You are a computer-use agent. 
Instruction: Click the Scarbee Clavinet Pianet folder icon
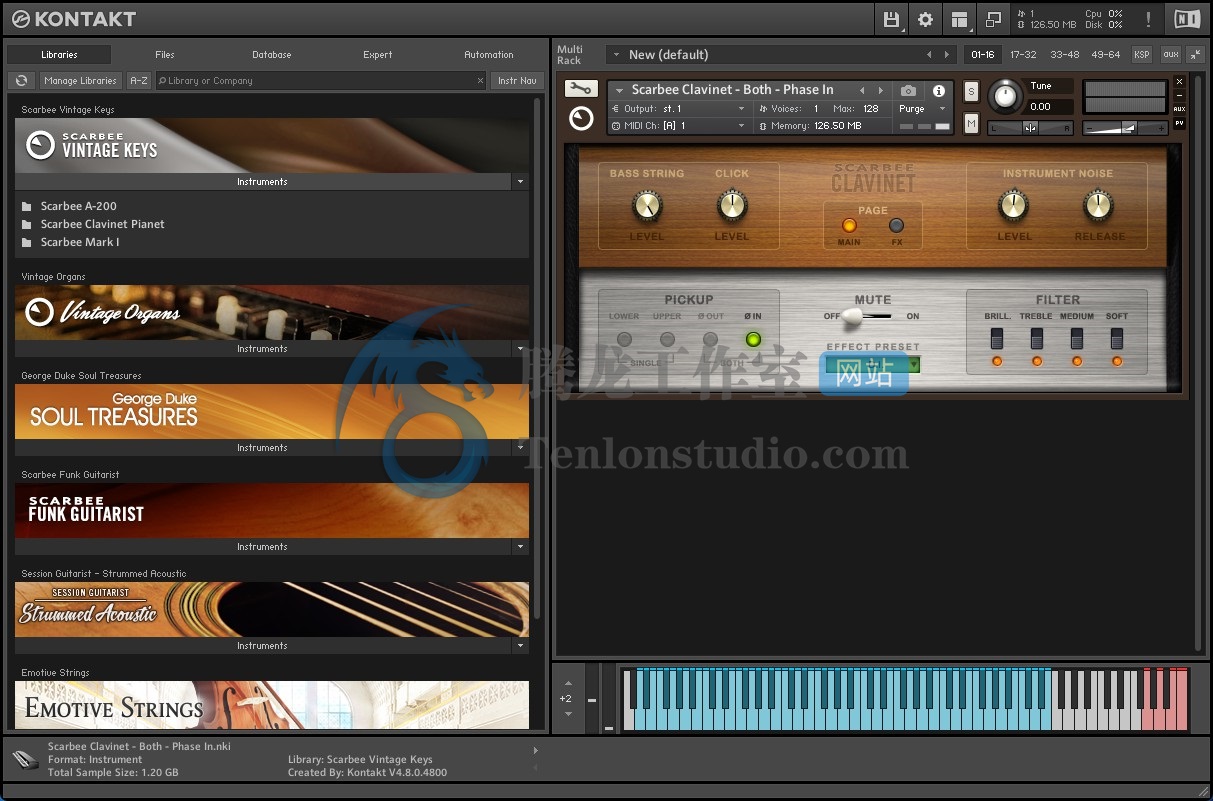[x=27, y=225]
